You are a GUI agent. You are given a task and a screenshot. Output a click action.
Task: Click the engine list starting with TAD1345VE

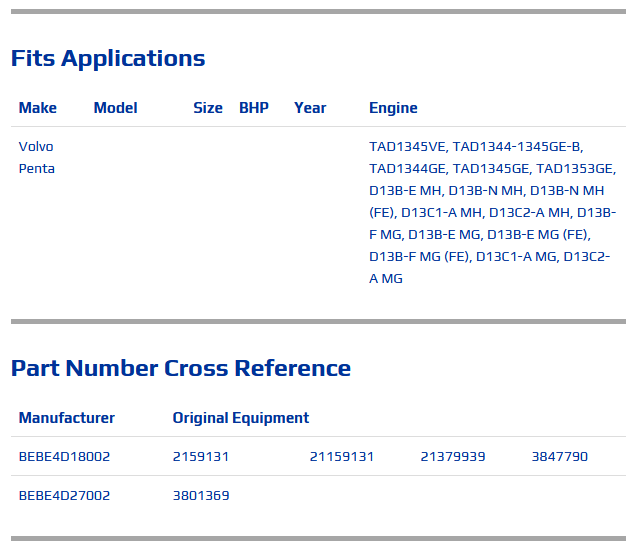(493, 212)
